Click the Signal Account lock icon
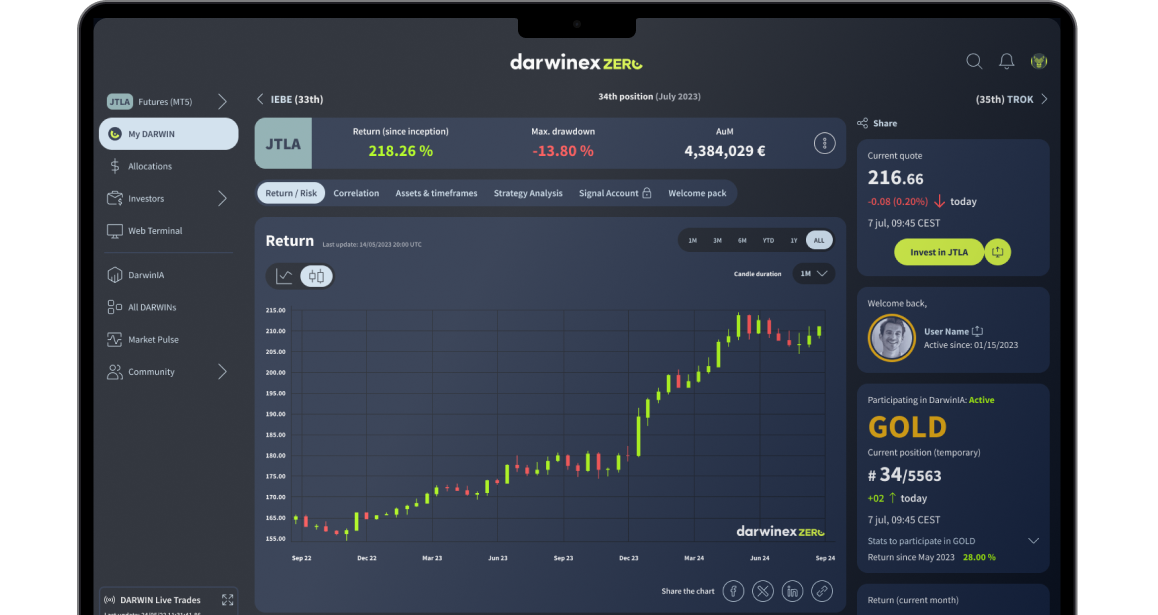Viewport: 1158px width, 615px height. point(647,193)
